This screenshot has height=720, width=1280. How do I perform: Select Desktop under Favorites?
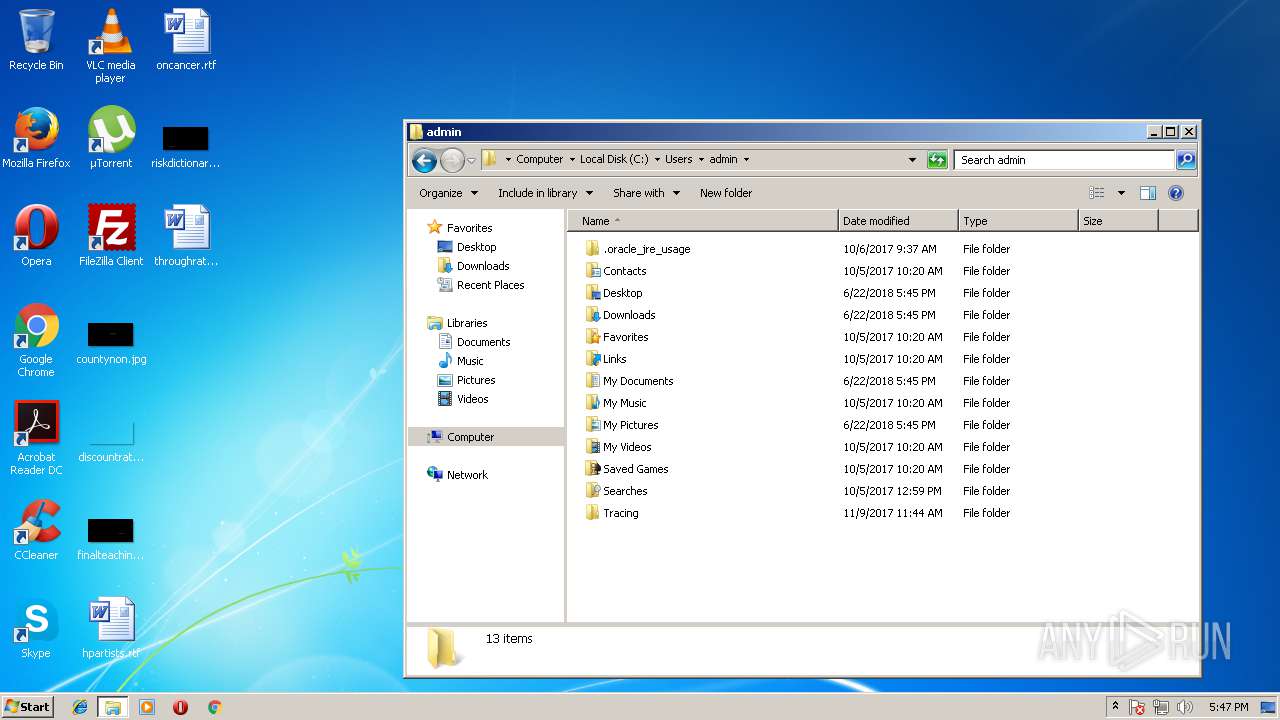tap(476, 247)
